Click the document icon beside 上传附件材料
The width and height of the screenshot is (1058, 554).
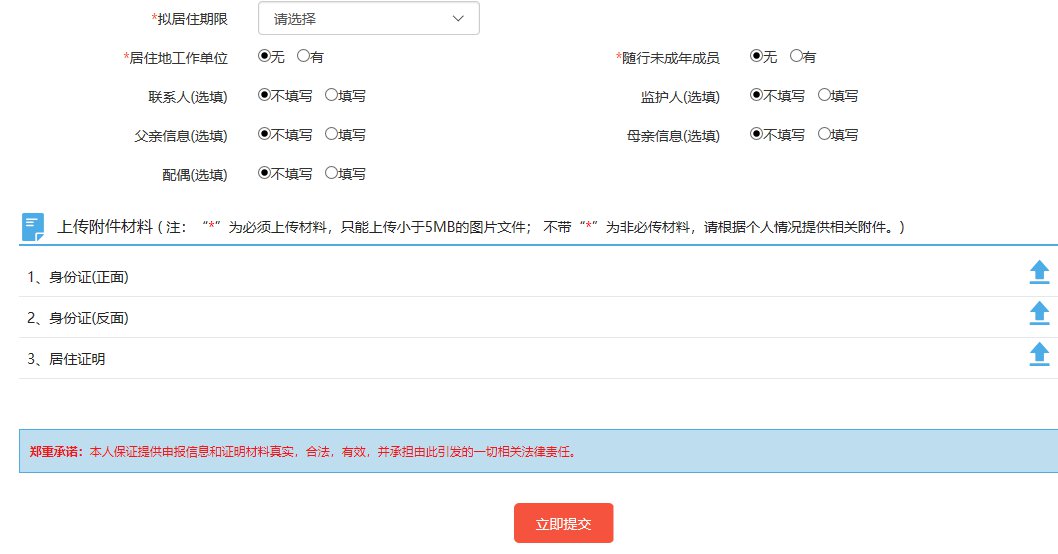33,227
